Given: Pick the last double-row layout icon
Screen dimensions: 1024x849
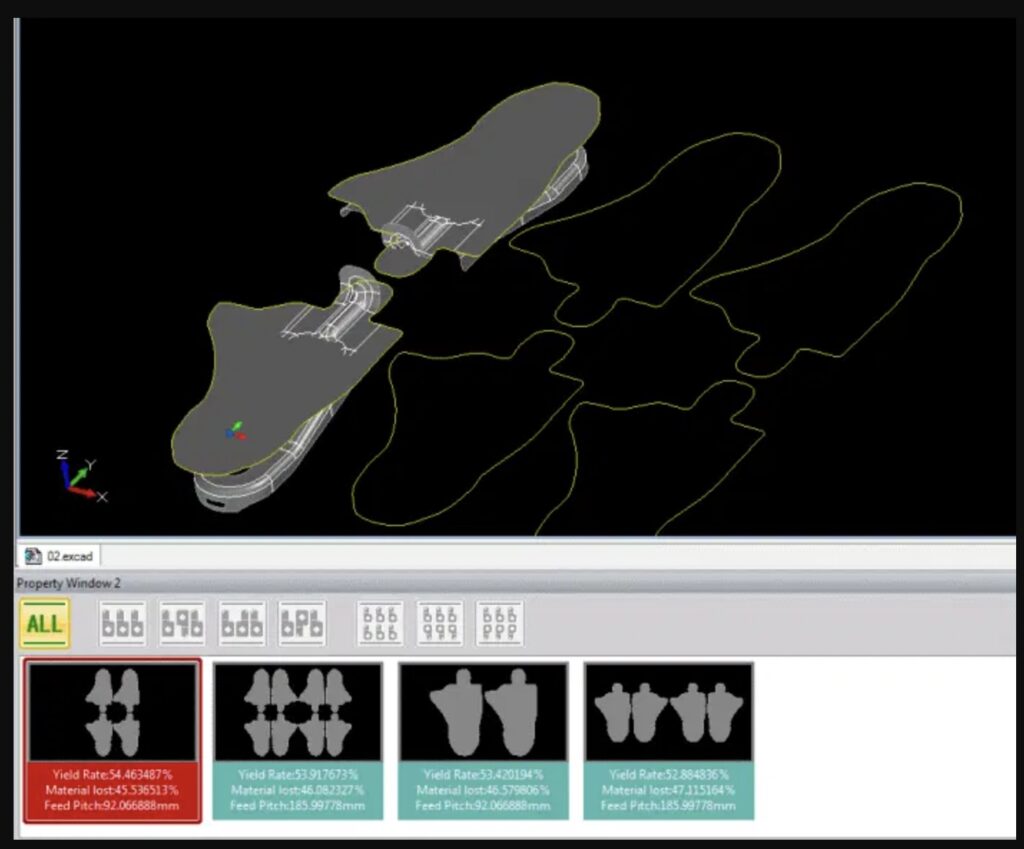Looking at the screenshot, I should [x=500, y=624].
